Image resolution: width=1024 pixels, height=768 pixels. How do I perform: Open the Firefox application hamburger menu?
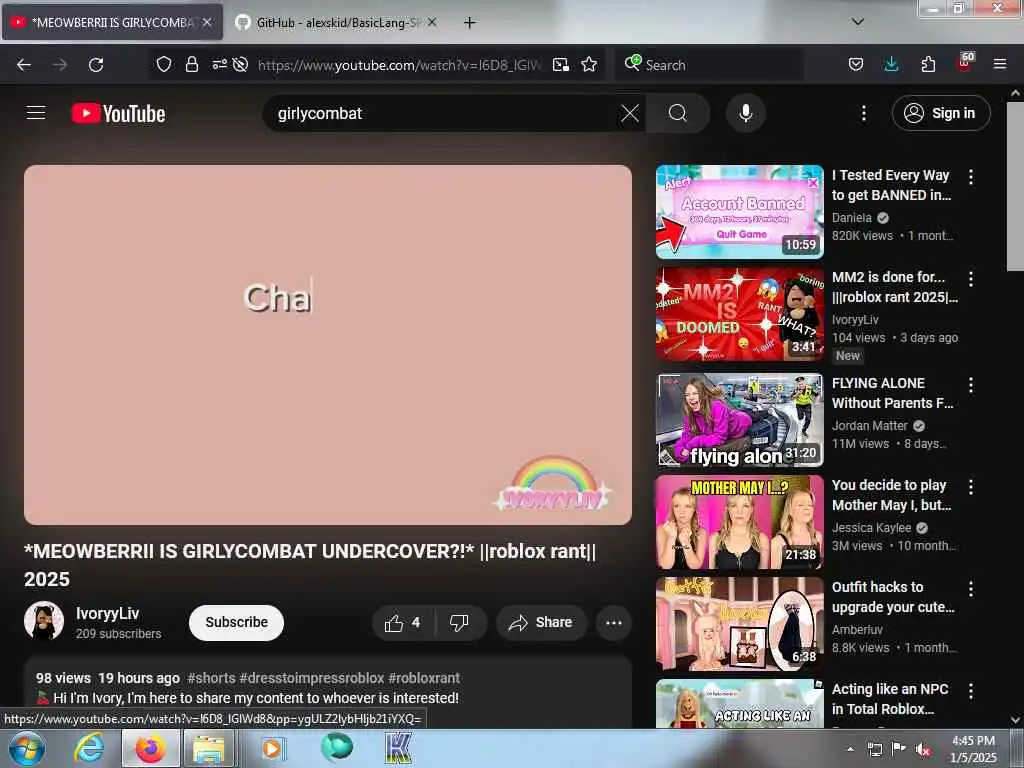(999, 64)
